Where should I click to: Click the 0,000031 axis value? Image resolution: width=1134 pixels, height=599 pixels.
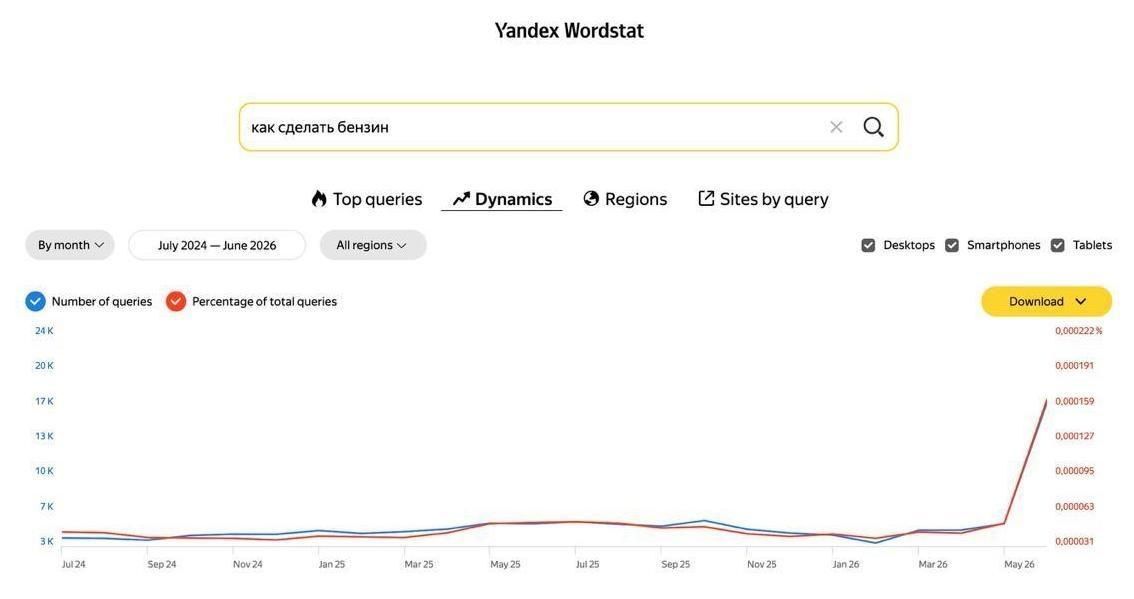coord(1075,541)
